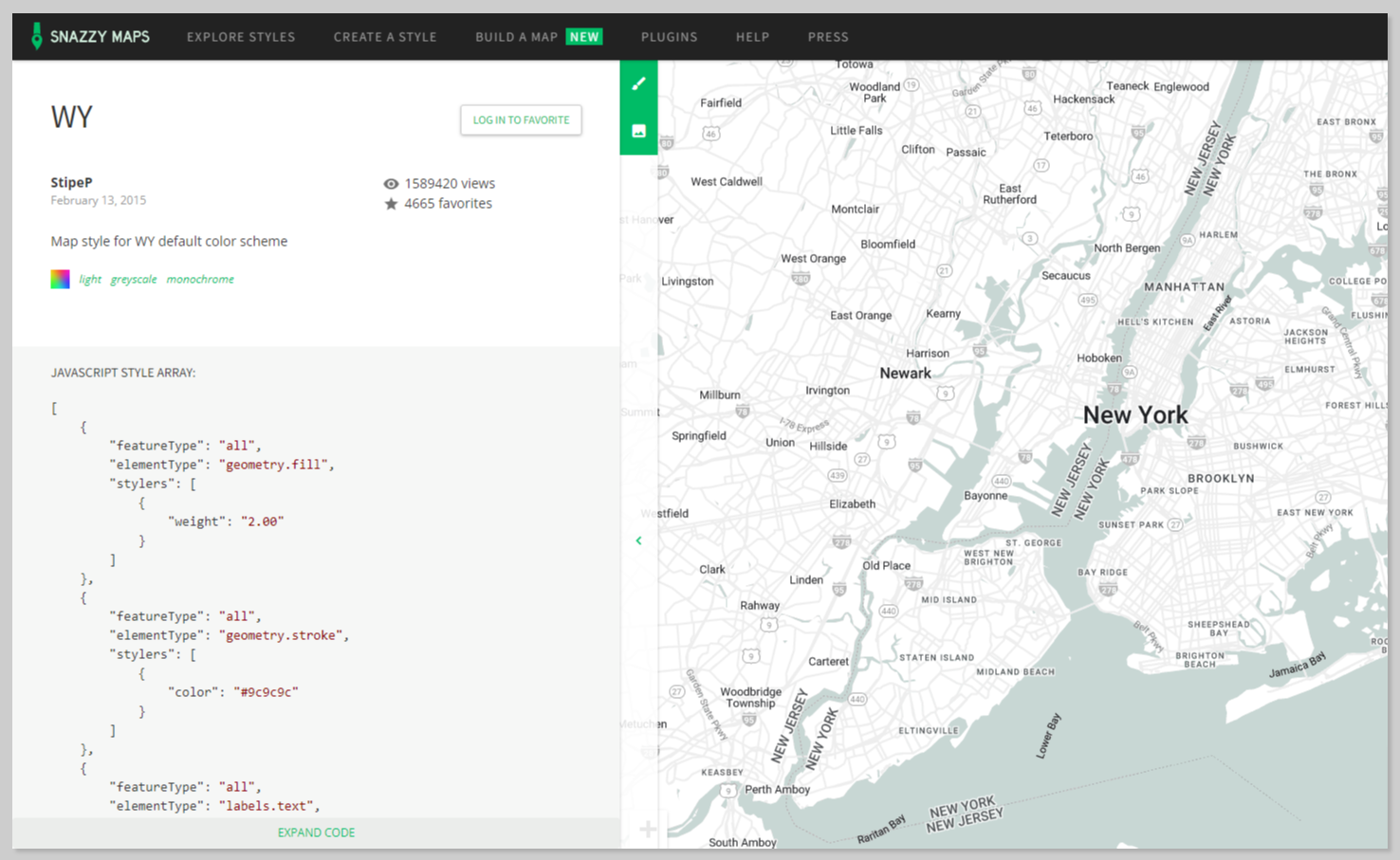
Task: Open the Explore Styles menu
Action: [241, 37]
